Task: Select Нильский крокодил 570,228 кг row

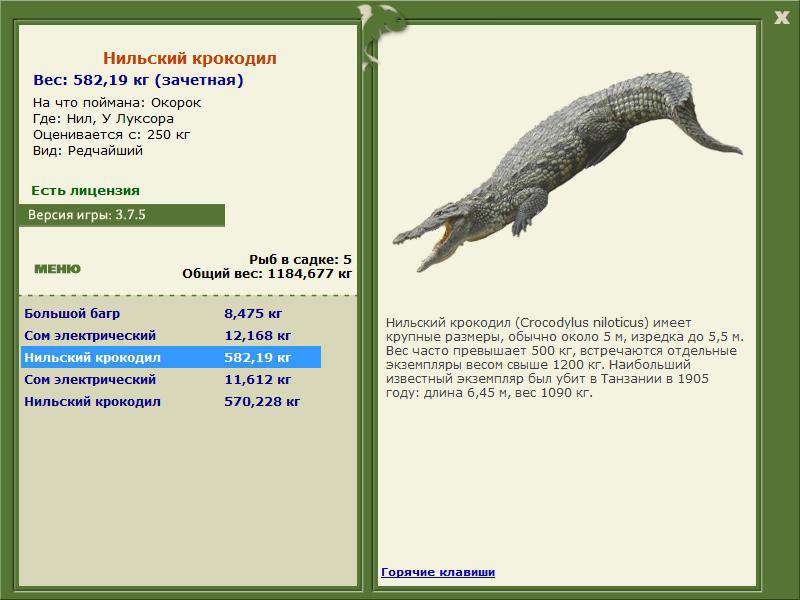Action: (x=171, y=402)
